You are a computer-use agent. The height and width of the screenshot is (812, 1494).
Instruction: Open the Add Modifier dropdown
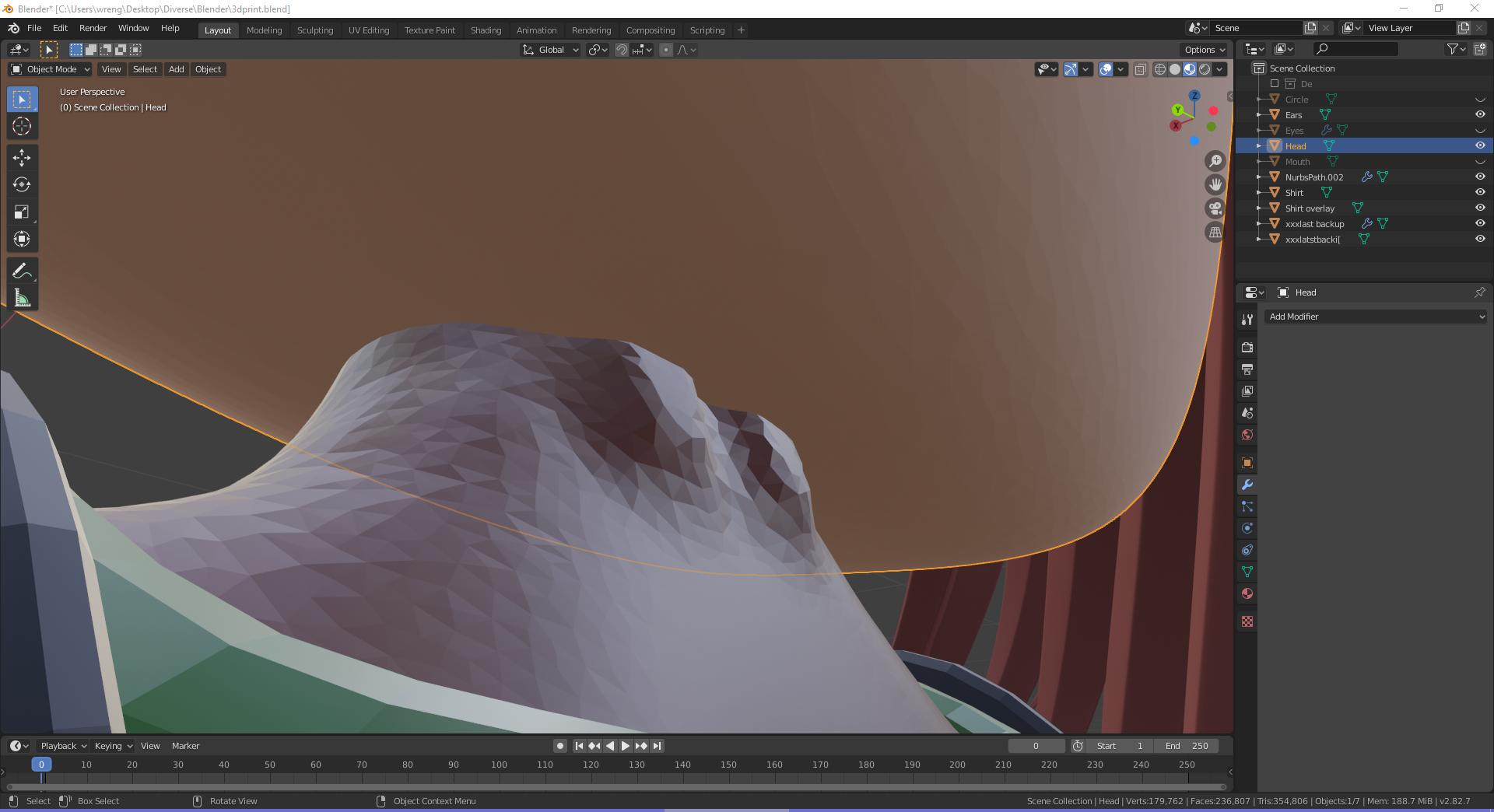(1375, 317)
